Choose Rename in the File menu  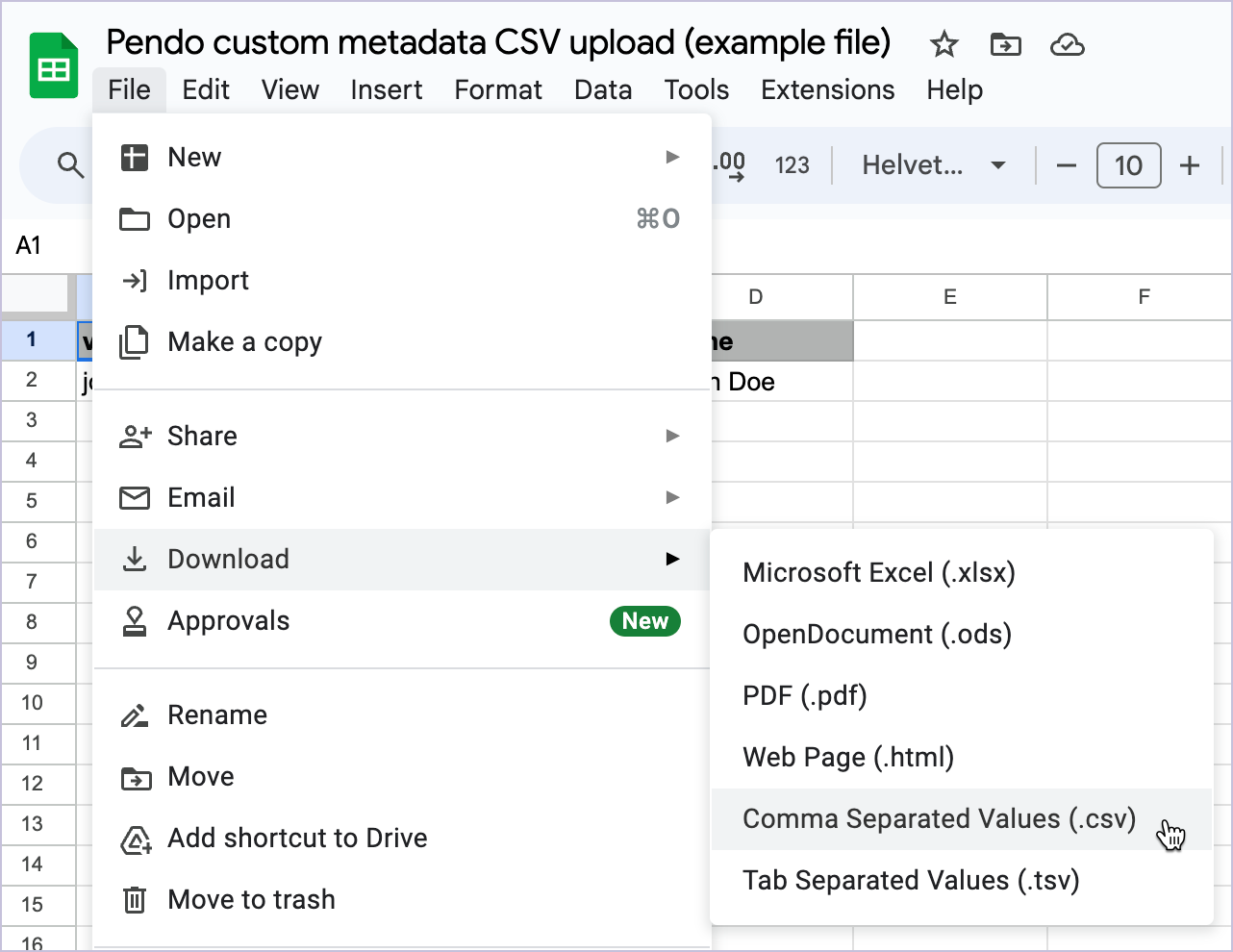tap(402, 714)
